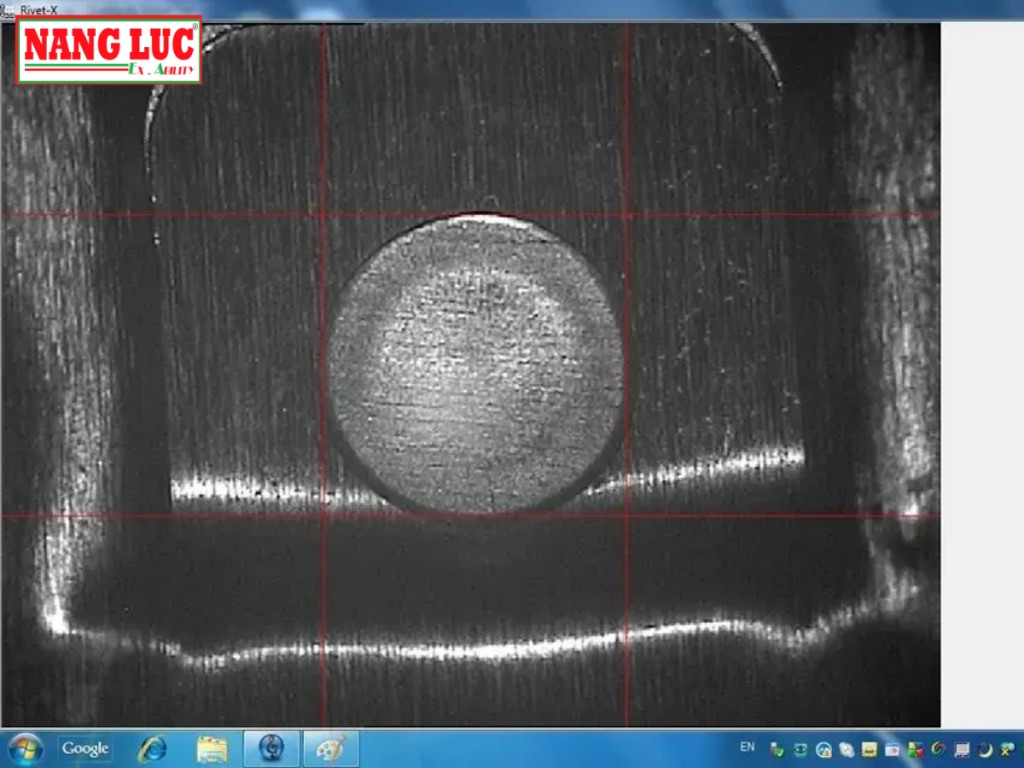
Task: Click the teal eye tray icon
Action: [x=801, y=749]
